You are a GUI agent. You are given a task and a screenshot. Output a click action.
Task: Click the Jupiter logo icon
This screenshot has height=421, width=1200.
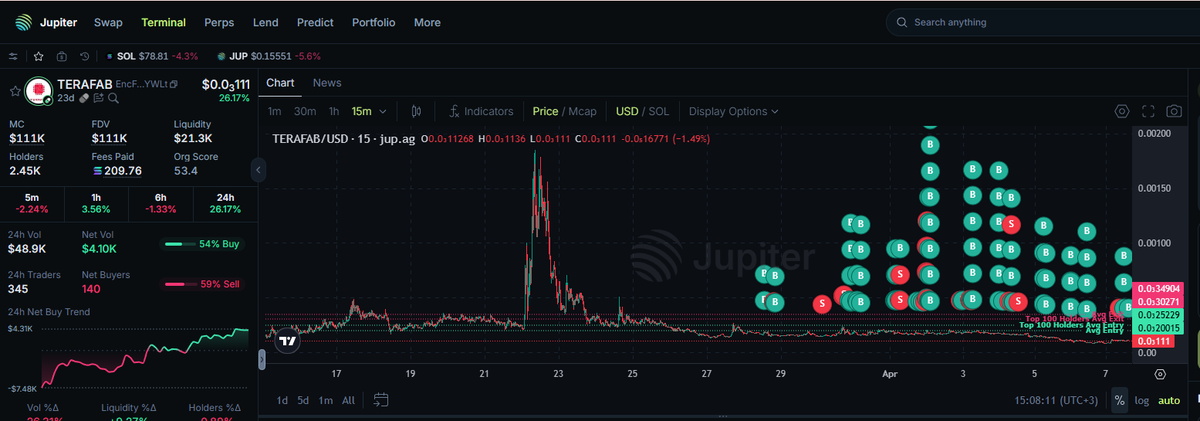[23, 22]
